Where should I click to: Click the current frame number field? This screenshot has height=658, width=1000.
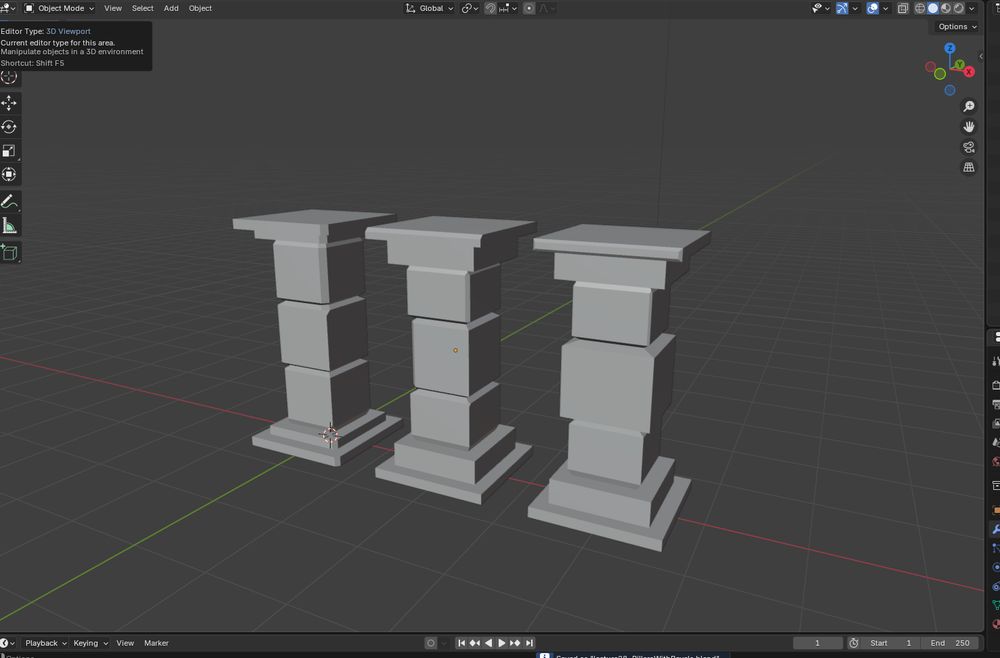tap(817, 643)
